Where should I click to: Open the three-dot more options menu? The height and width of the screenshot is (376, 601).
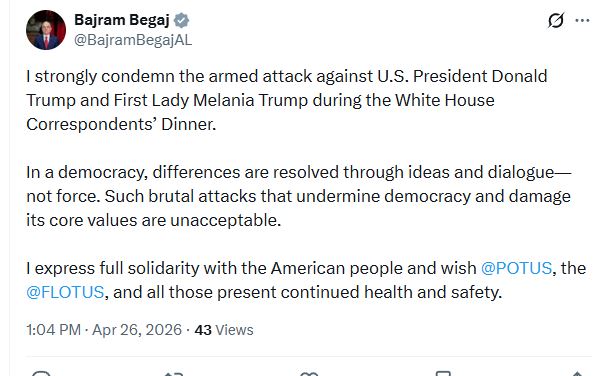[x=582, y=20]
